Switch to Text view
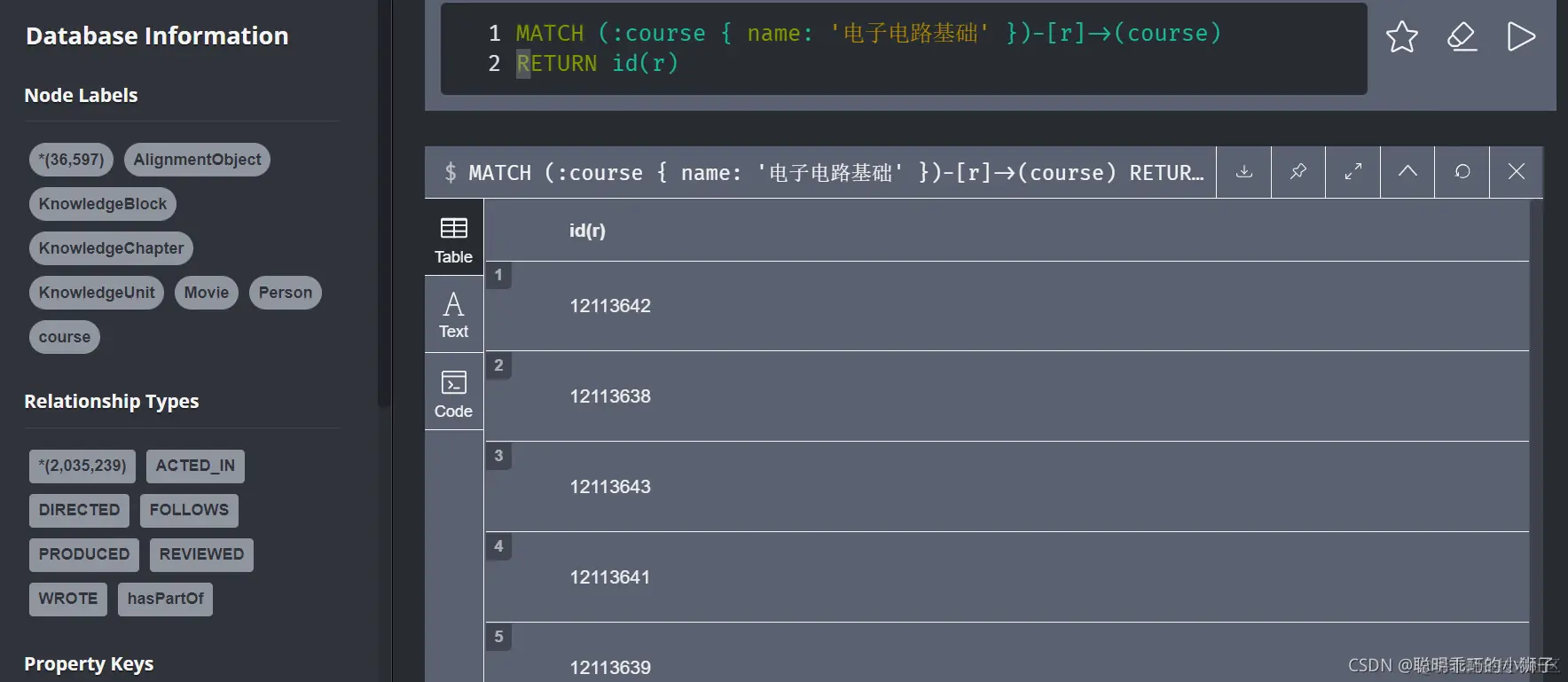 453,315
